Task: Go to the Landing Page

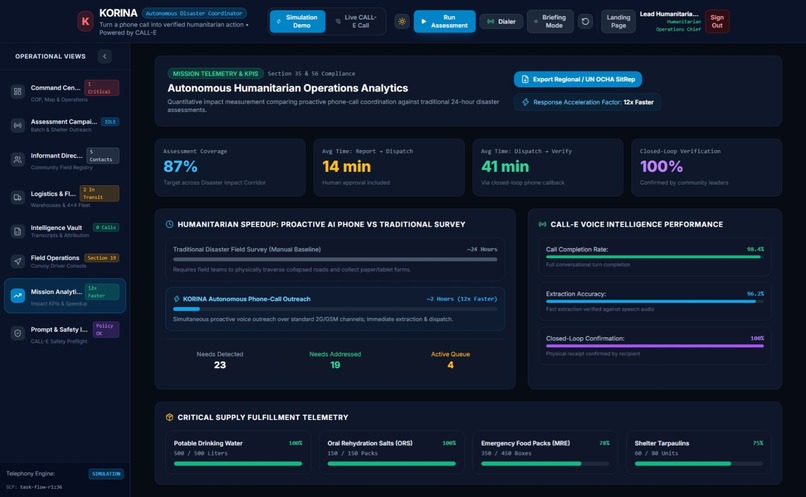Action: click(x=618, y=21)
